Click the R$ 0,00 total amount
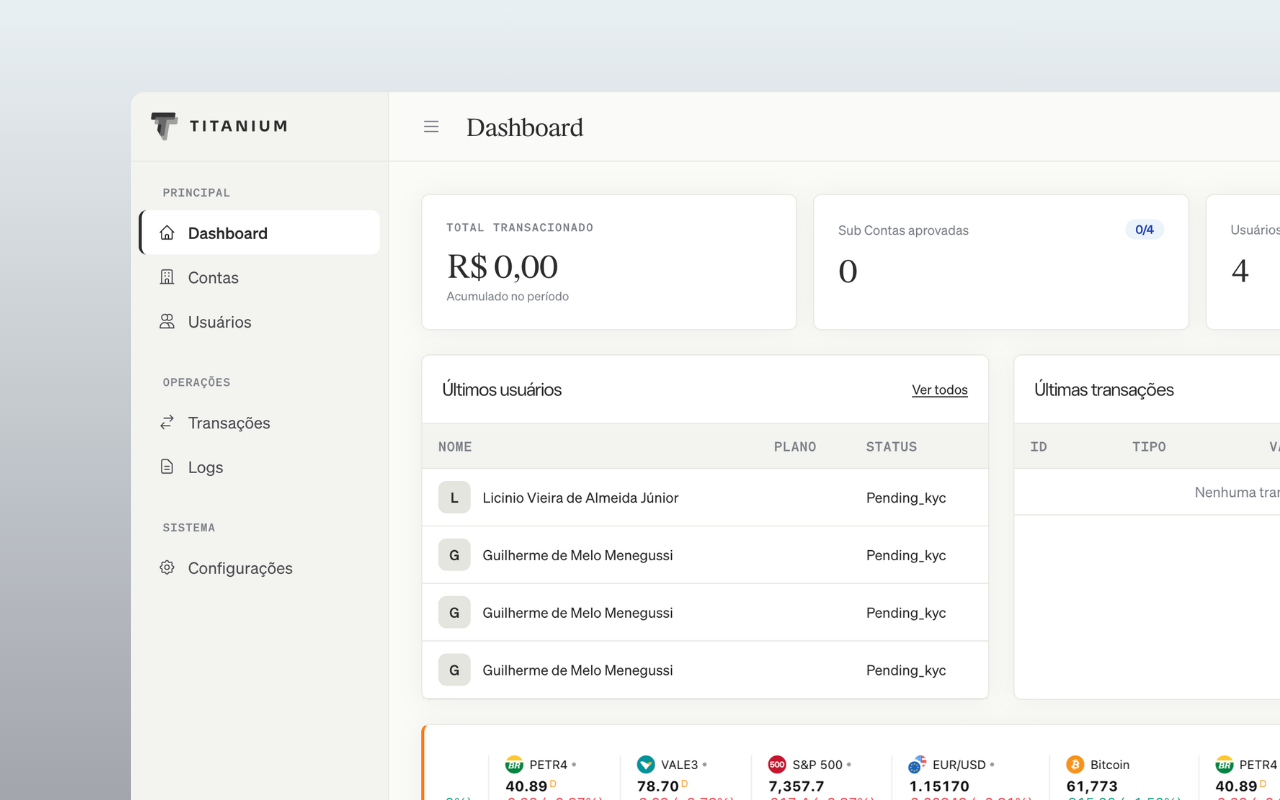This screenshot has height=800, width=1280. point(502,267)
